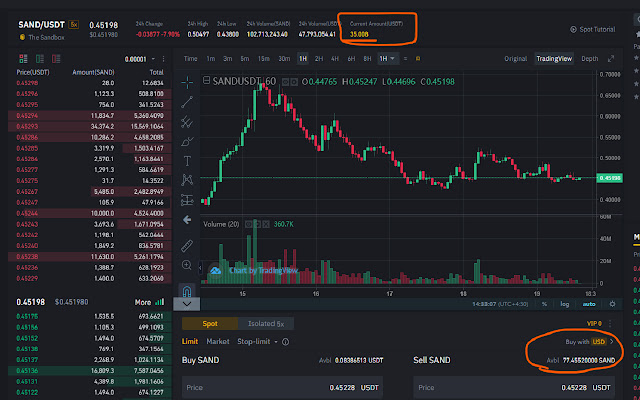Open Volume indicator settings
The width and height of the screenshot is (640, 400).
click(257, 224)
